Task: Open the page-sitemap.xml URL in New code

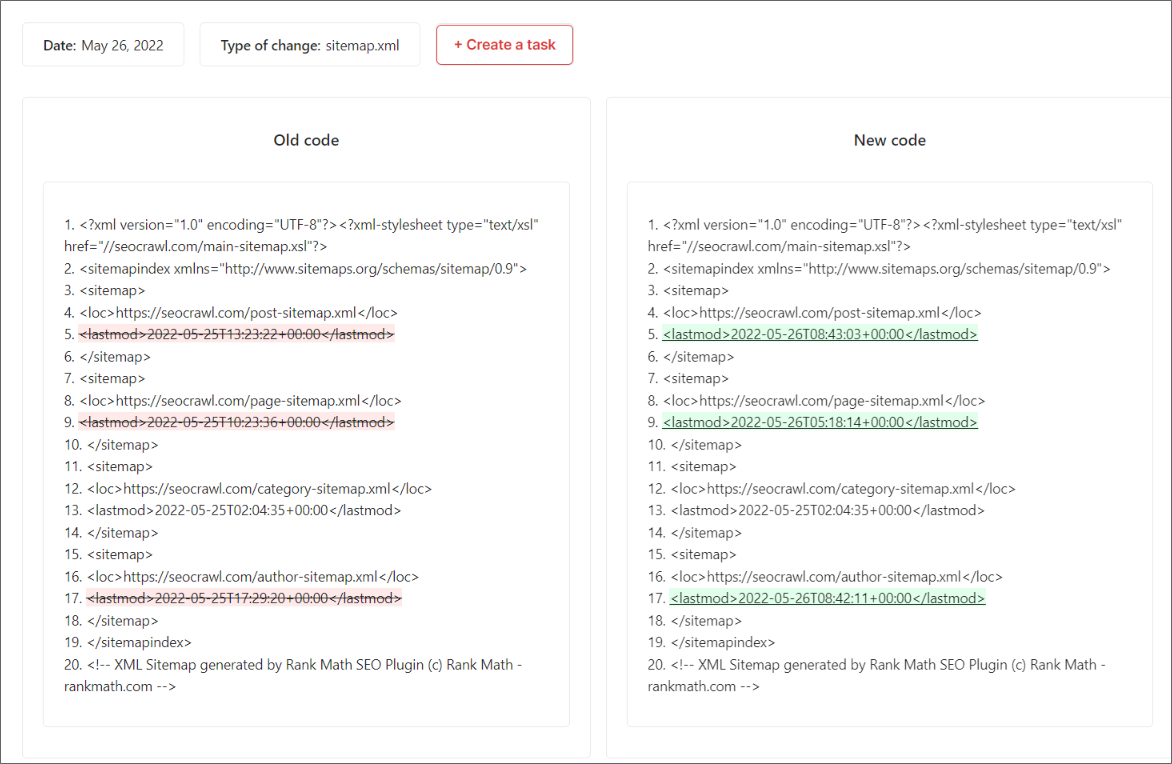Action: click(831, 400)
